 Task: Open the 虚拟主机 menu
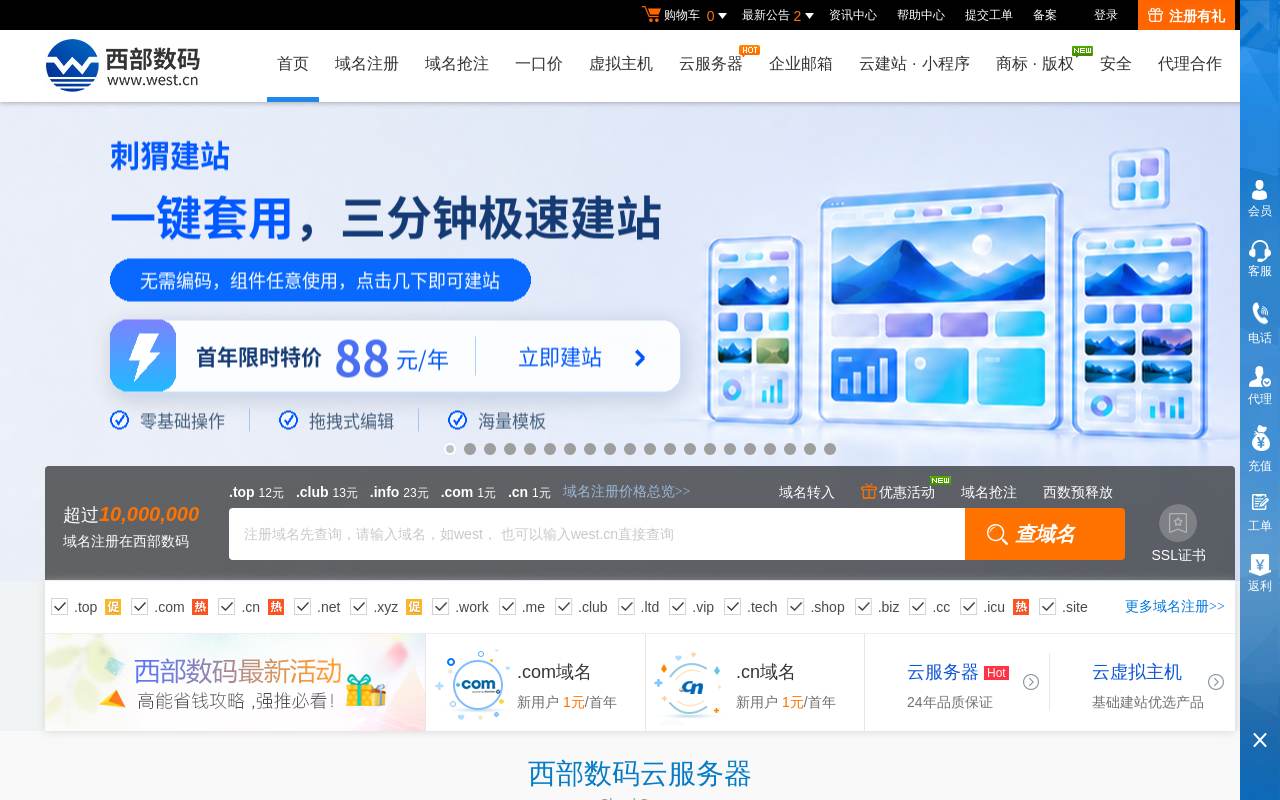point(621,64)
